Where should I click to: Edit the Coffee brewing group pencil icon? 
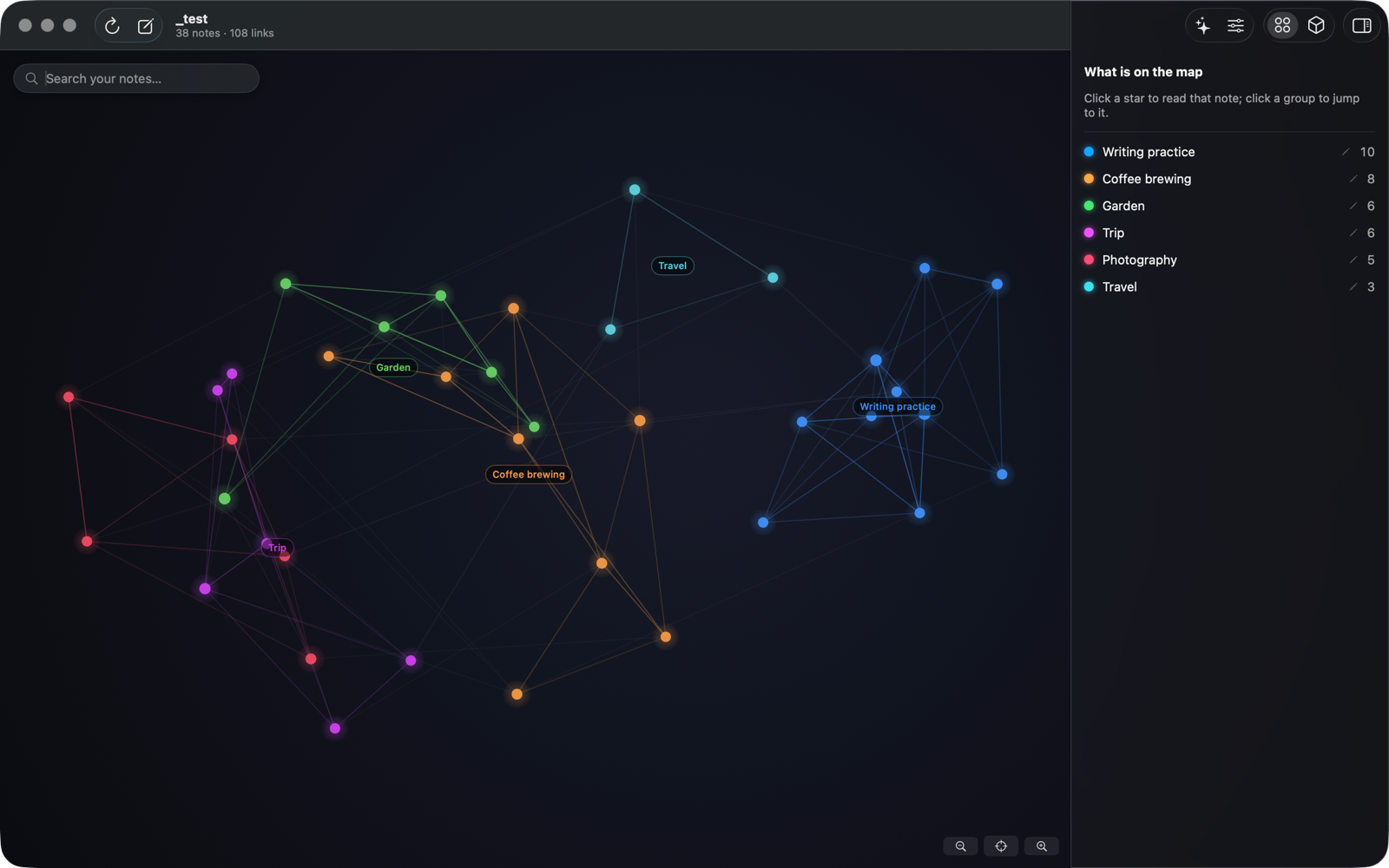click(x=1353, y=179)
